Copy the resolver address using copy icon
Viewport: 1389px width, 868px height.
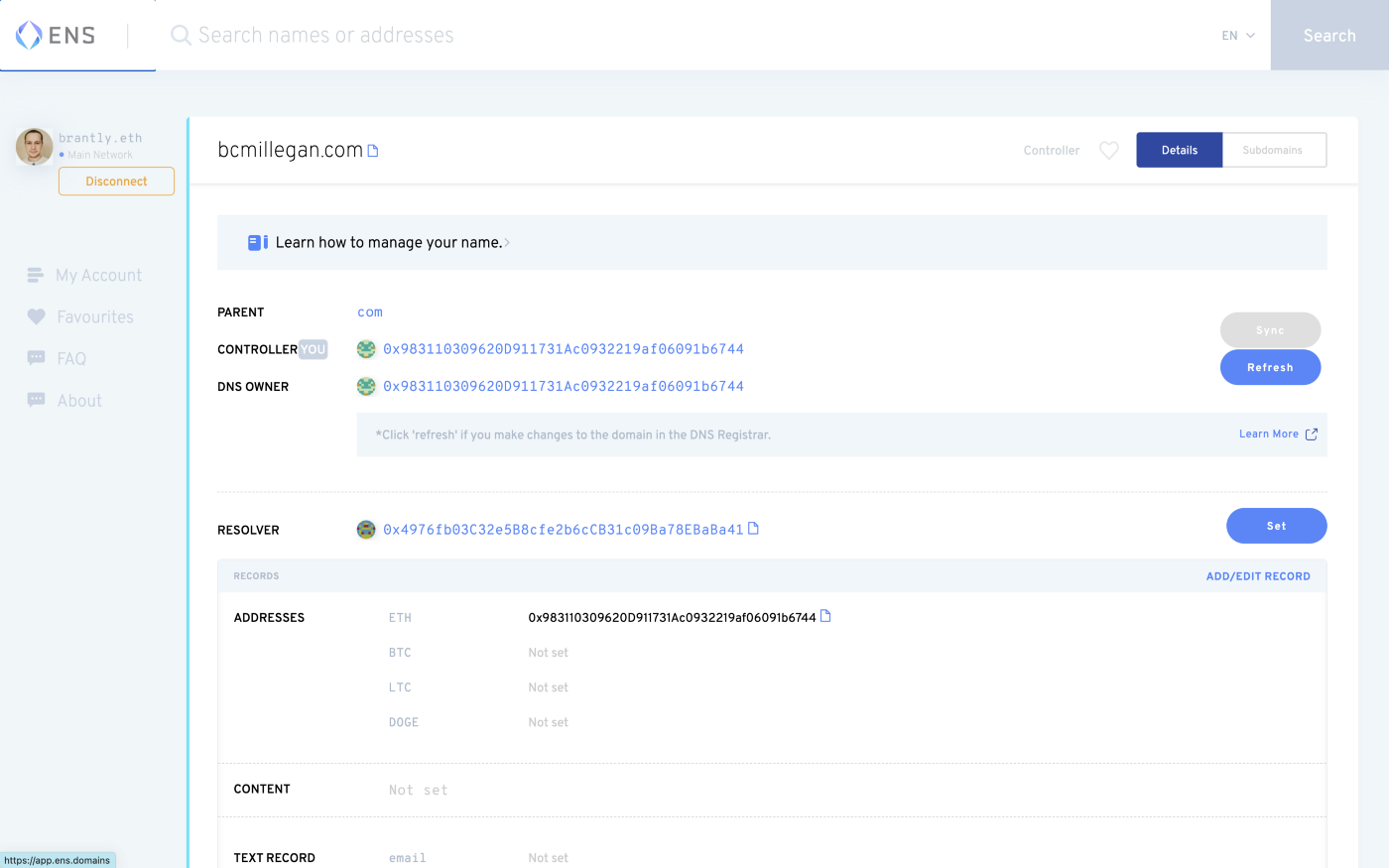click(753, 529)
